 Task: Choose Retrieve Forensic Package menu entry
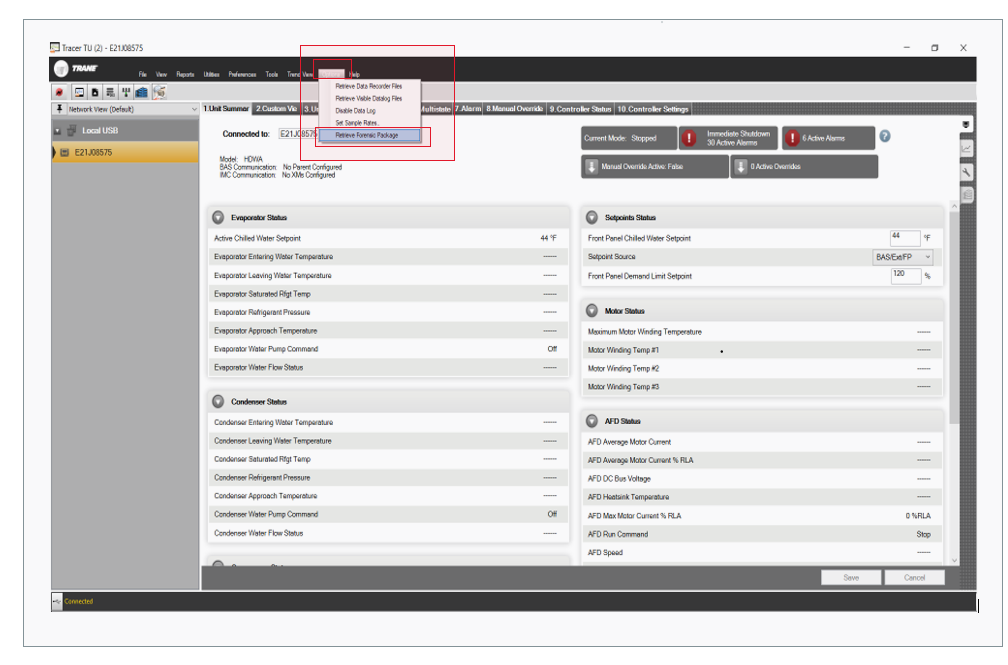point(369,135)
